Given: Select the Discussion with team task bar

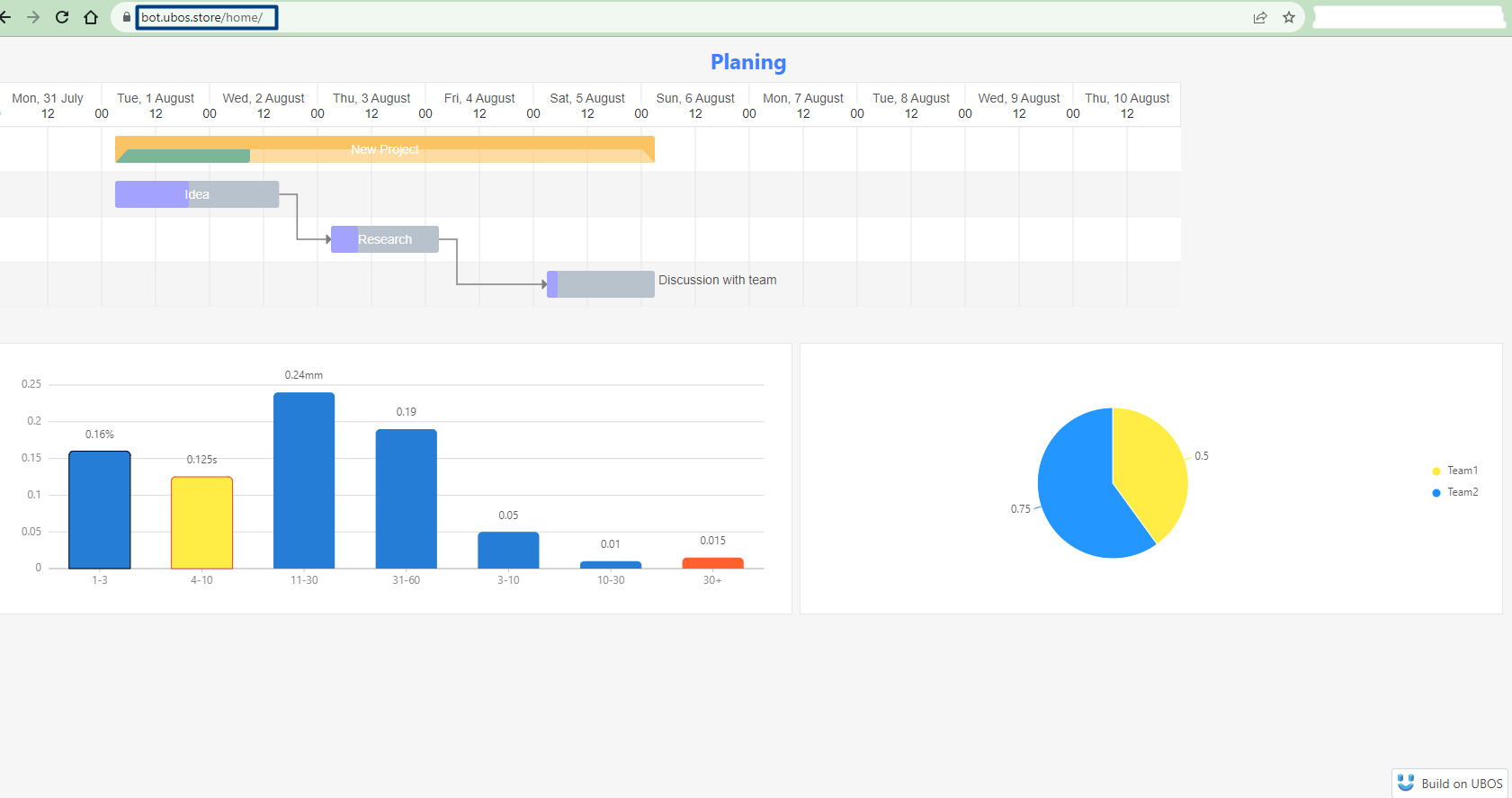Looking at the screenshot, I should 601,284.
